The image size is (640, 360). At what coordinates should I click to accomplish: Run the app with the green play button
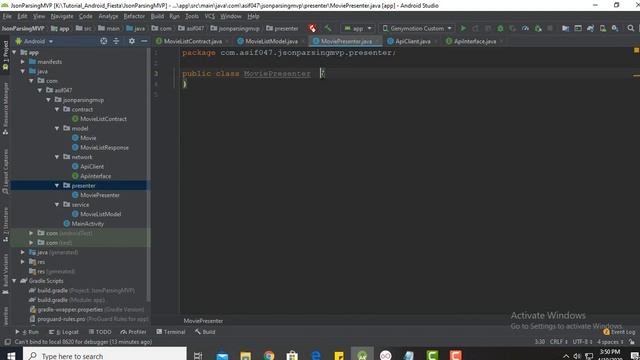click(463, 28)
